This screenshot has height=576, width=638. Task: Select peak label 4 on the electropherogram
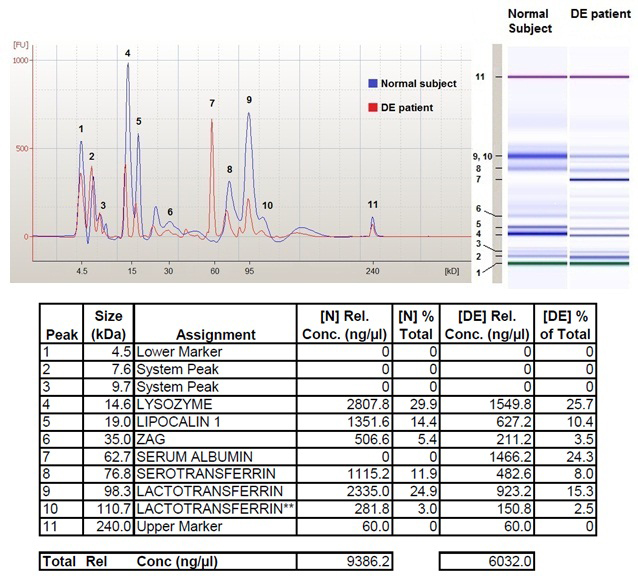pos(127,53)
